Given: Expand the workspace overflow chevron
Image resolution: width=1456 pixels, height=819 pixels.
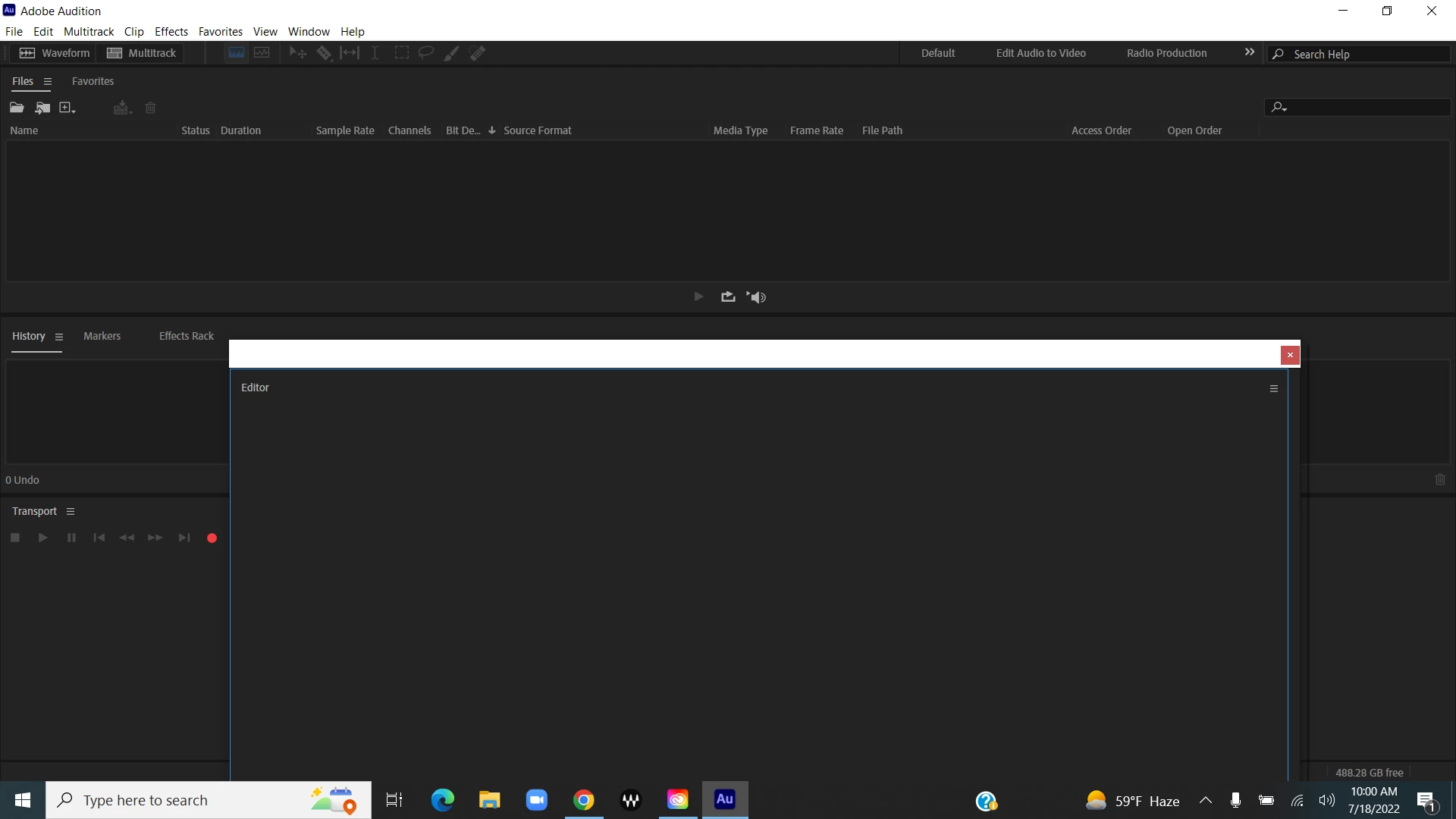Looking at the screenshot, I should [x=1250, y=52].
